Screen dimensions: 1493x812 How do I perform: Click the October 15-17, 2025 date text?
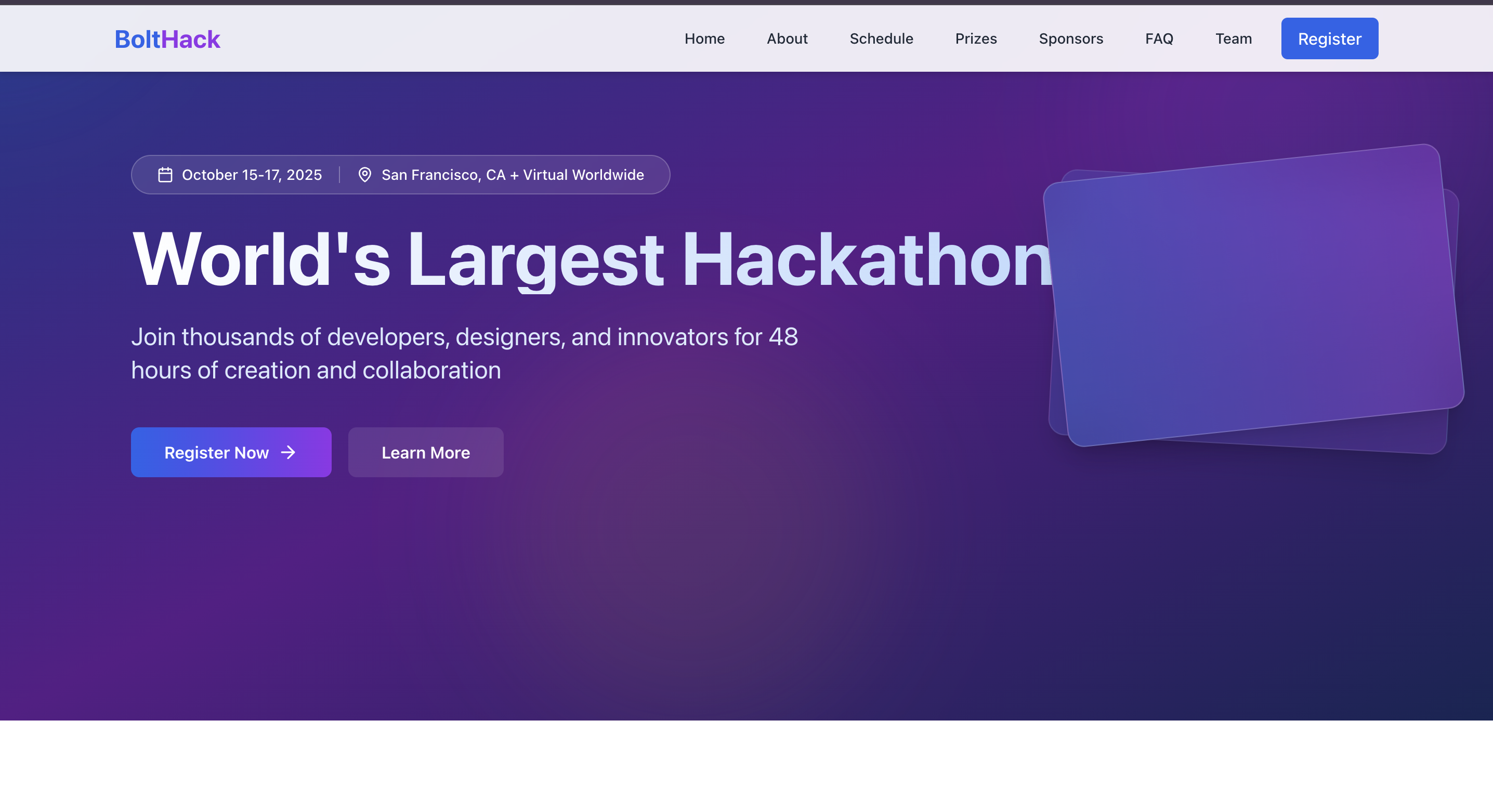click(252, 175)
